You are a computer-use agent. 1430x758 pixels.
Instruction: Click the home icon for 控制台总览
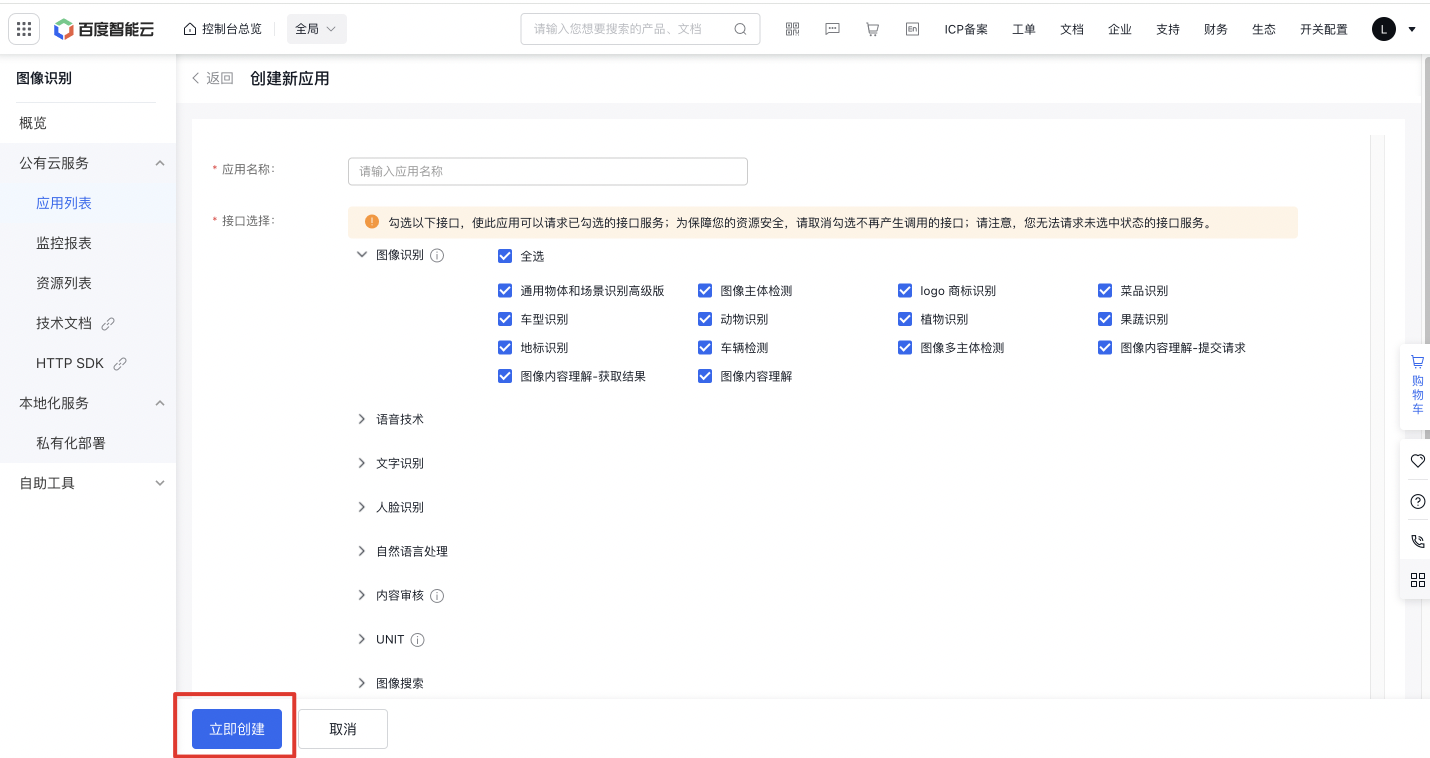(190, 29)
